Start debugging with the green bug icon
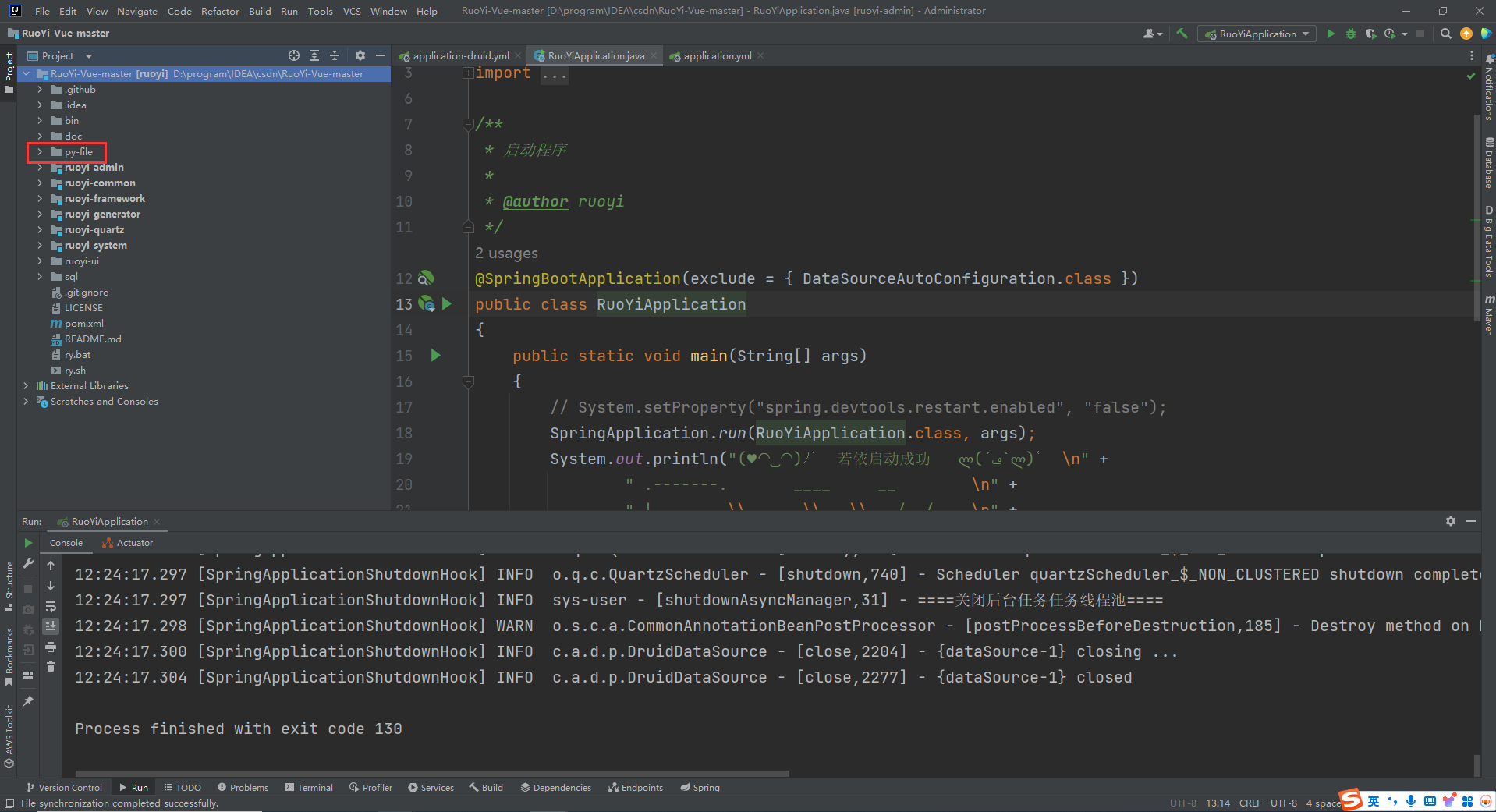The width and height of the screenshot is (1496, 812). pos(1351,34)
